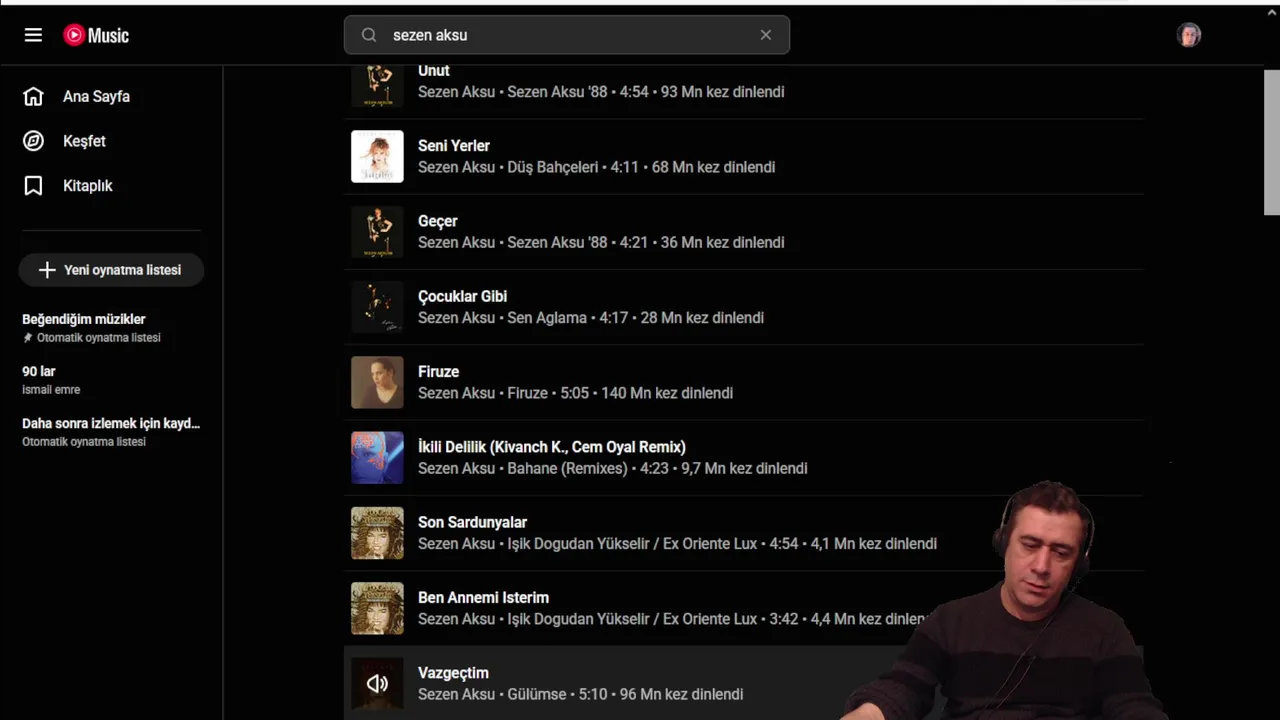Click the search magnifier icon

point(369,35)
